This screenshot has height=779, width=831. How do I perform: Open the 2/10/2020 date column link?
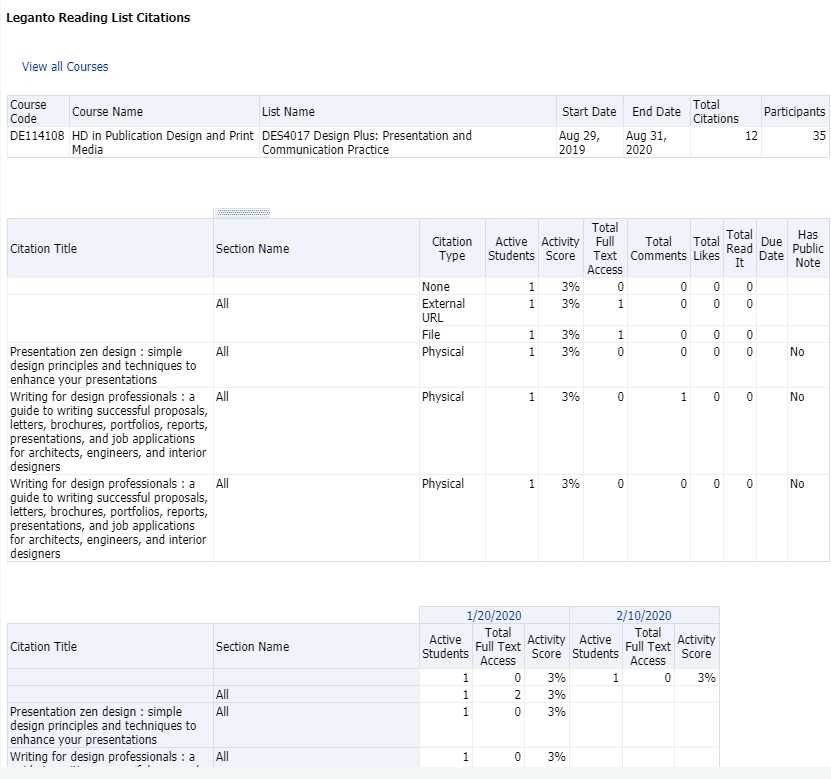[644, 616]
